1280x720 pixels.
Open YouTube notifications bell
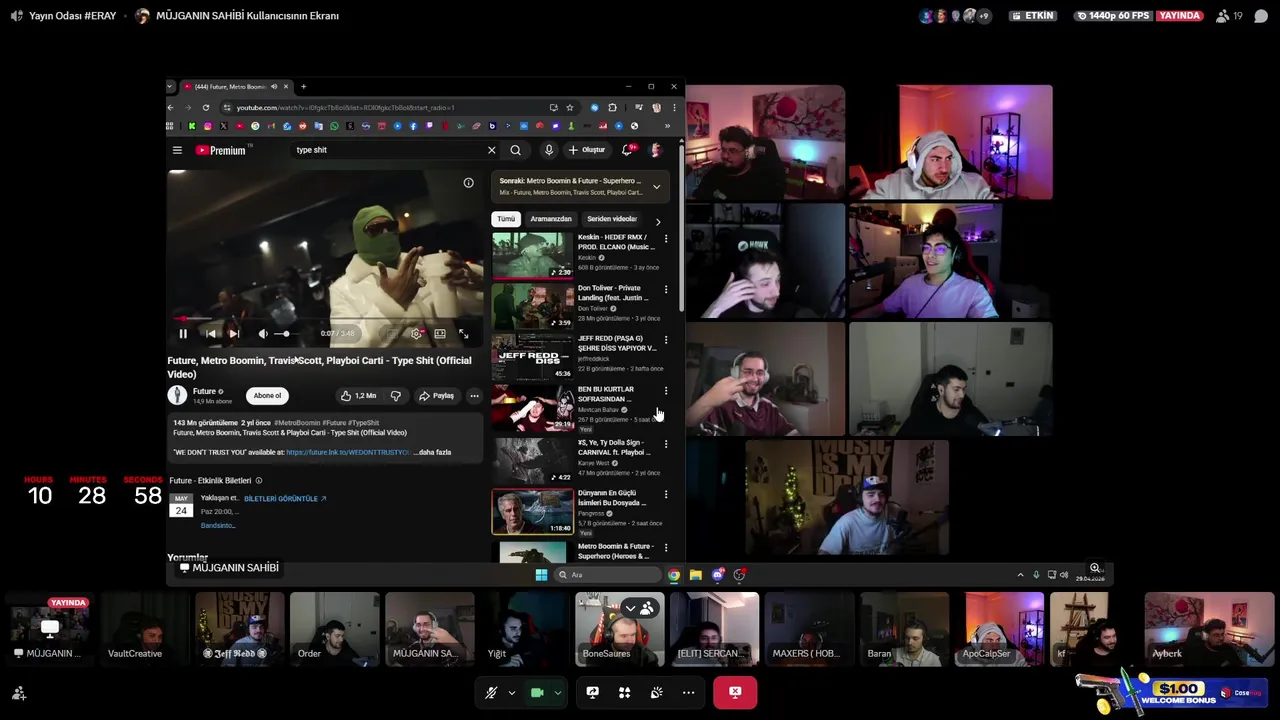pos(627,150)
